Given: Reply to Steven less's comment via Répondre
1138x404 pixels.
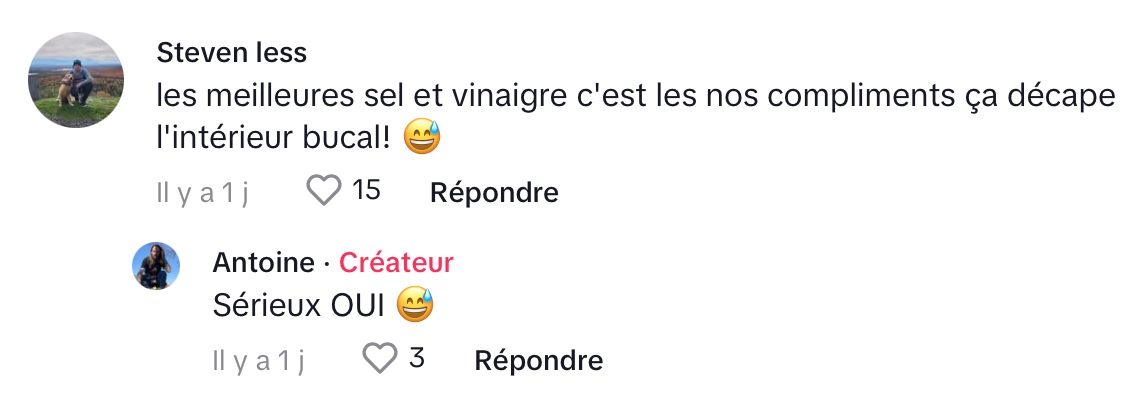Looking at the screenshot, I should tap(493, 192).
